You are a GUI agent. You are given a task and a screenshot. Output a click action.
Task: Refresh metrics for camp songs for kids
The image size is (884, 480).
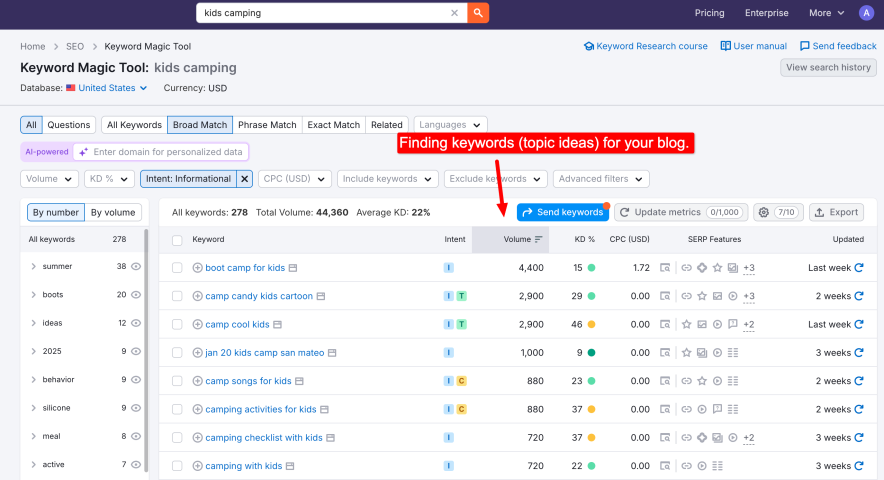pyautogui.click(x=859, y=381)
